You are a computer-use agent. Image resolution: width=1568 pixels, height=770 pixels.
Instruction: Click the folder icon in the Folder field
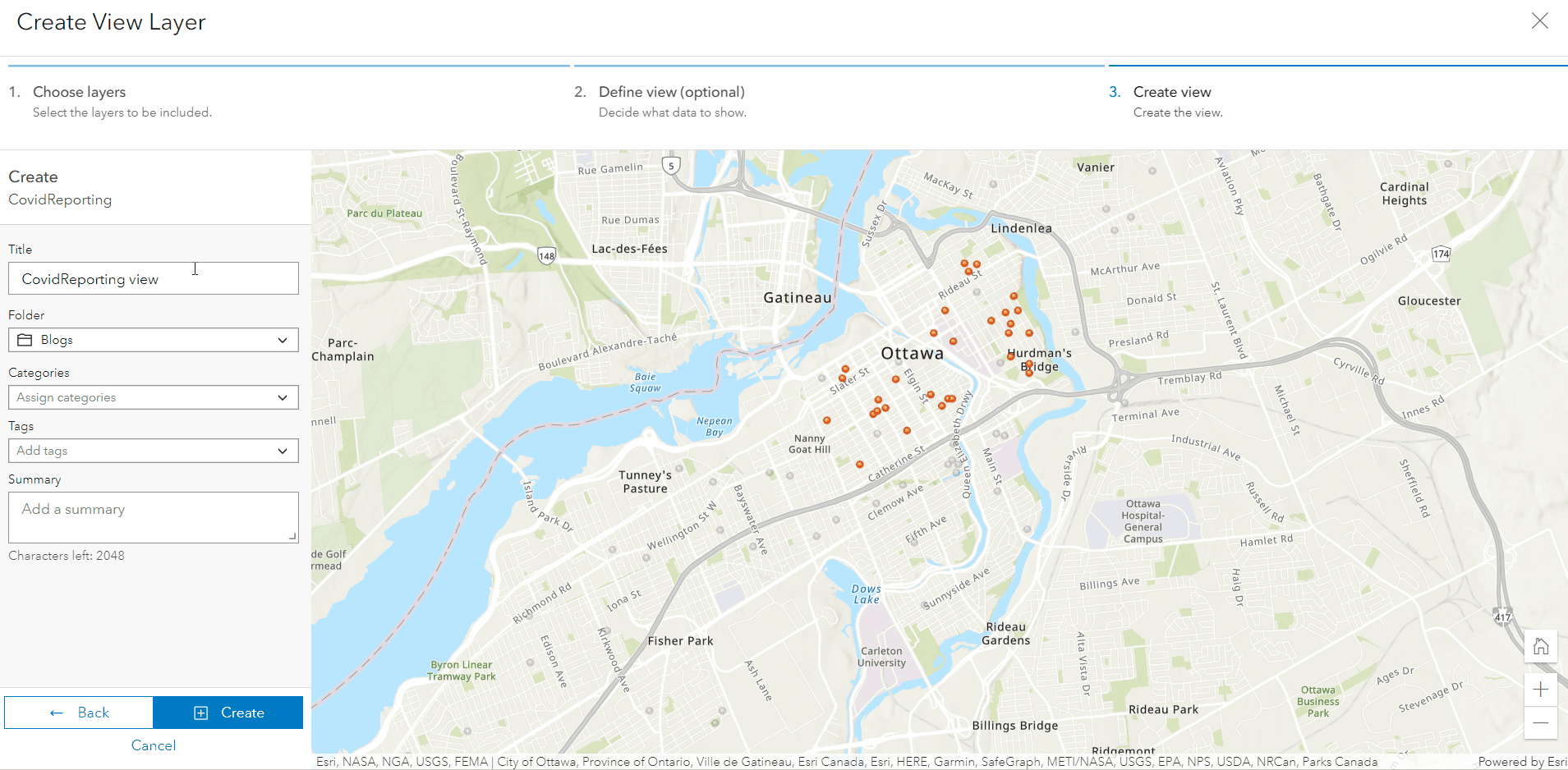(25, 340)
